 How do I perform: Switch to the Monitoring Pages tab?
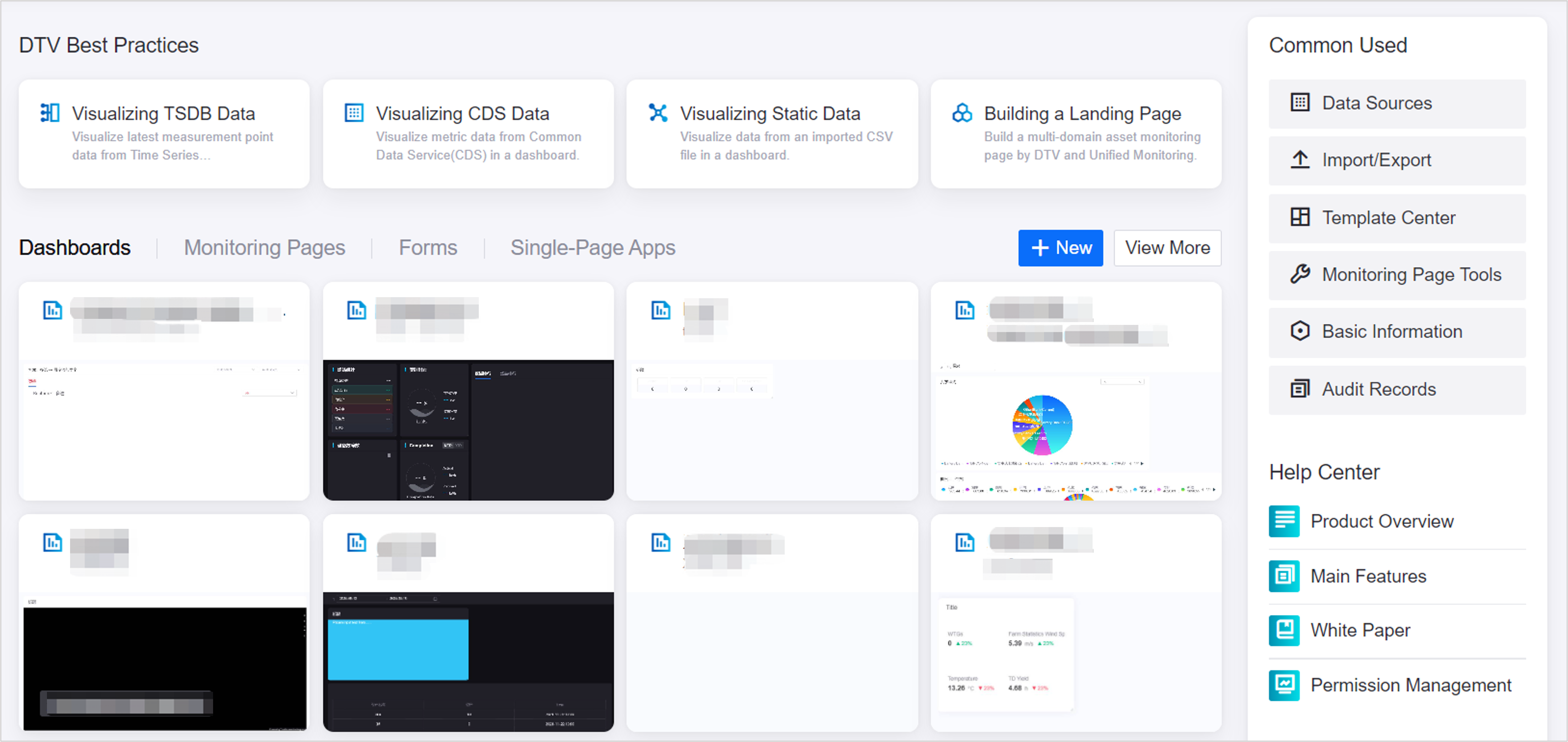264,247
